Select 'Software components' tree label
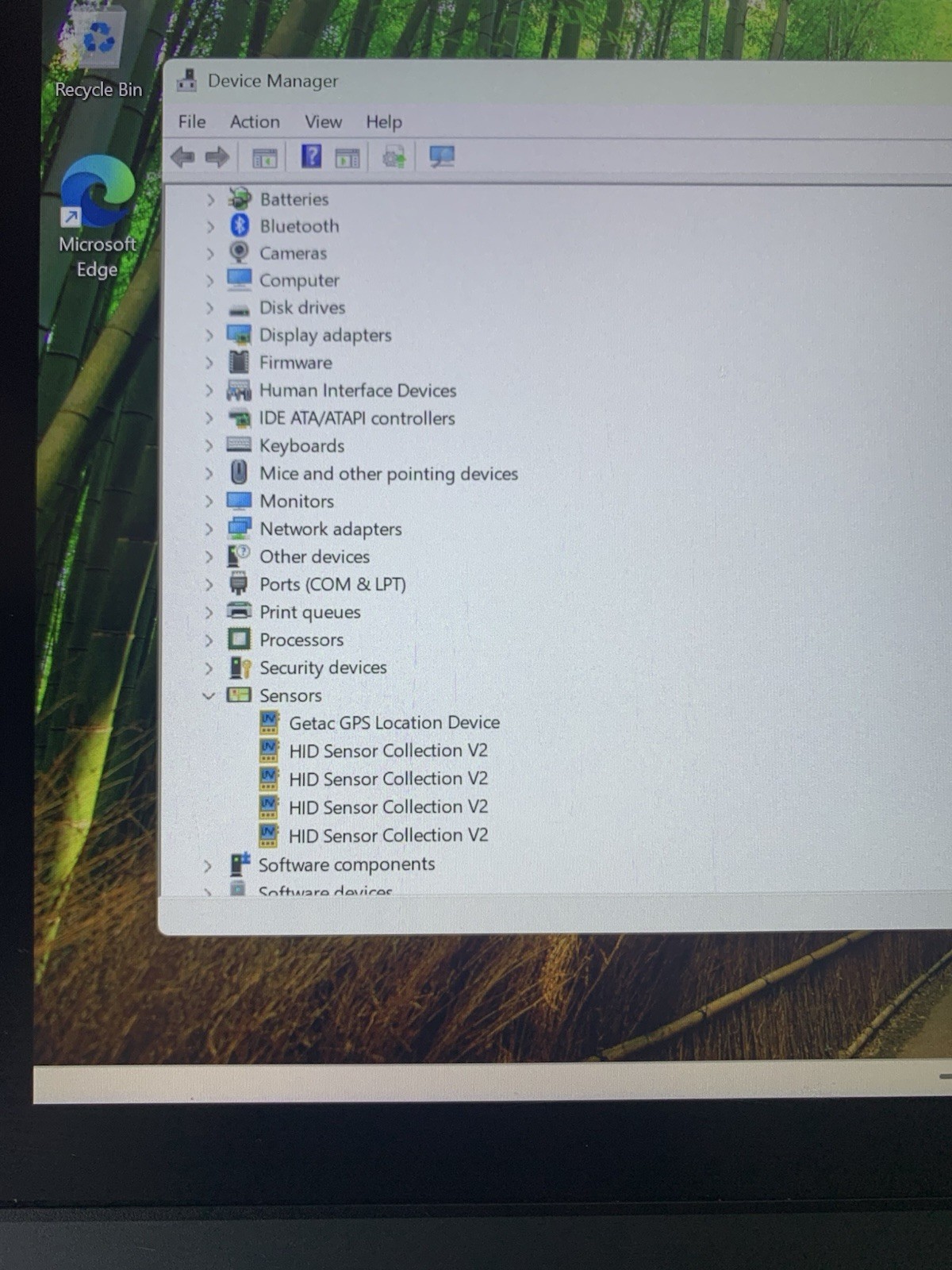The width and height of the screenshot is (952, 1270). pyautogui.click(x=347, y=864)
